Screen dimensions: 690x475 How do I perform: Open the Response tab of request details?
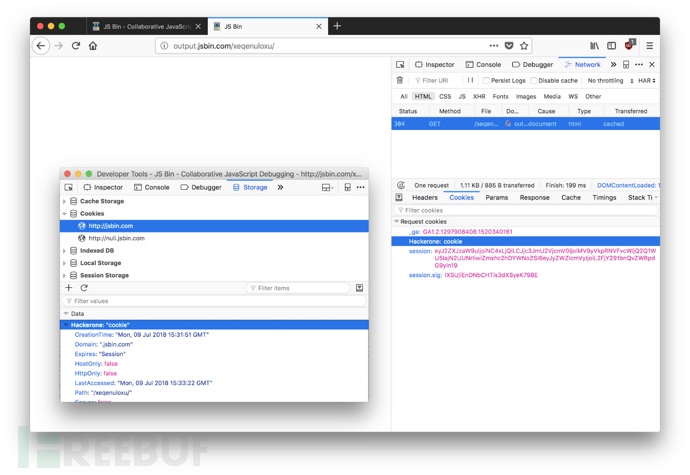click(534, 198)
